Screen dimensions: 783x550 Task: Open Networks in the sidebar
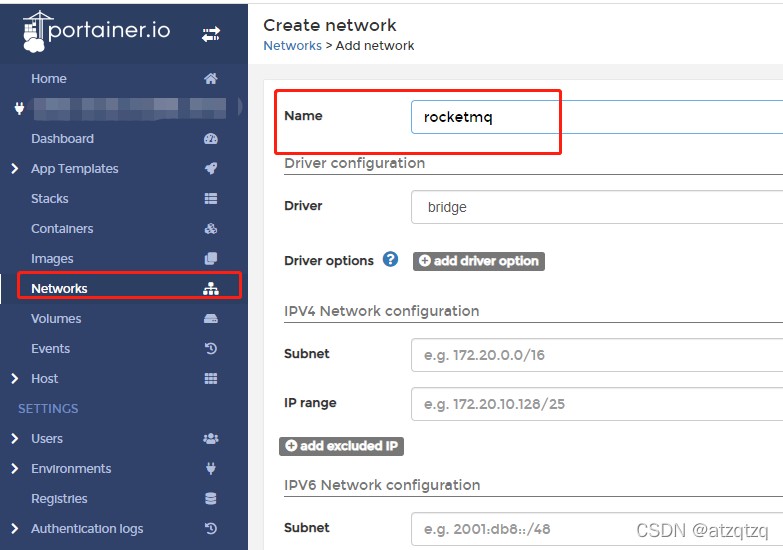tap(59, 289)
